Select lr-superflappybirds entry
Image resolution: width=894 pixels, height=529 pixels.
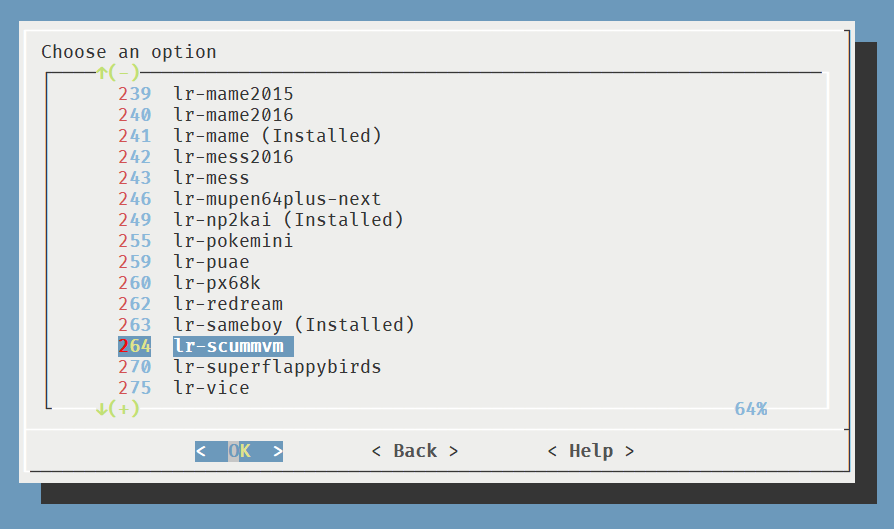point(277,367)
